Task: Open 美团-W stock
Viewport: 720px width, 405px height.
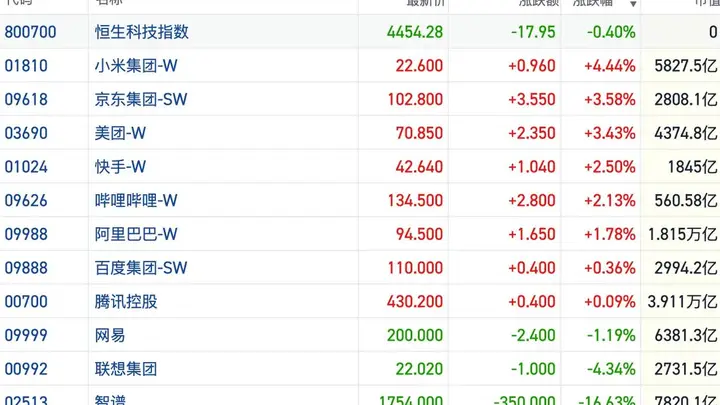Action: (120, 133)
